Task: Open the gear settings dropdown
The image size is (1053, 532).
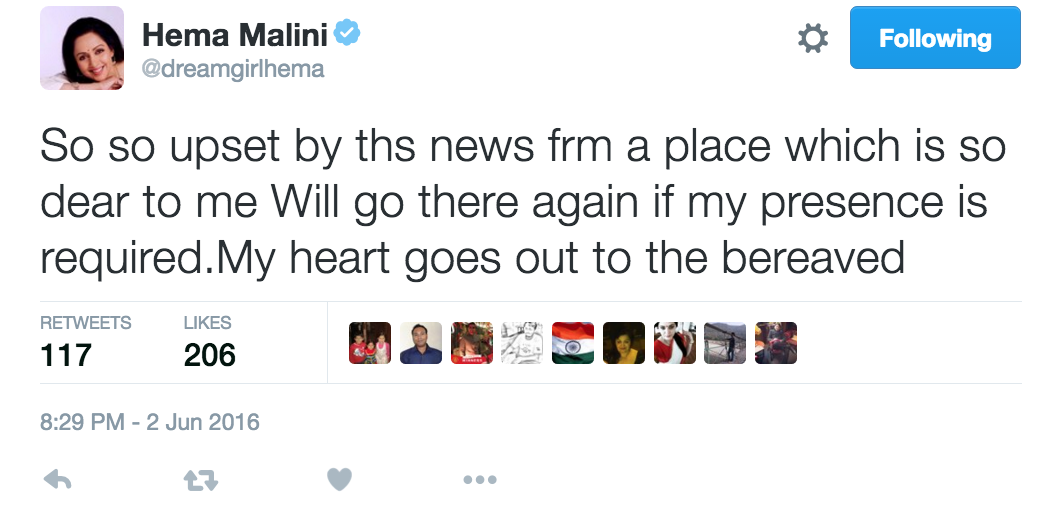Action: (x=813, y=39)
